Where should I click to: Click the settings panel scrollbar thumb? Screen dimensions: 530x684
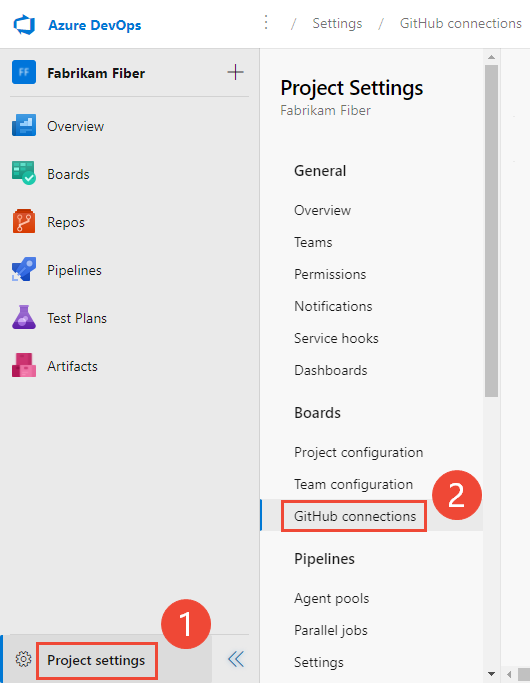(x=491, y=231)
